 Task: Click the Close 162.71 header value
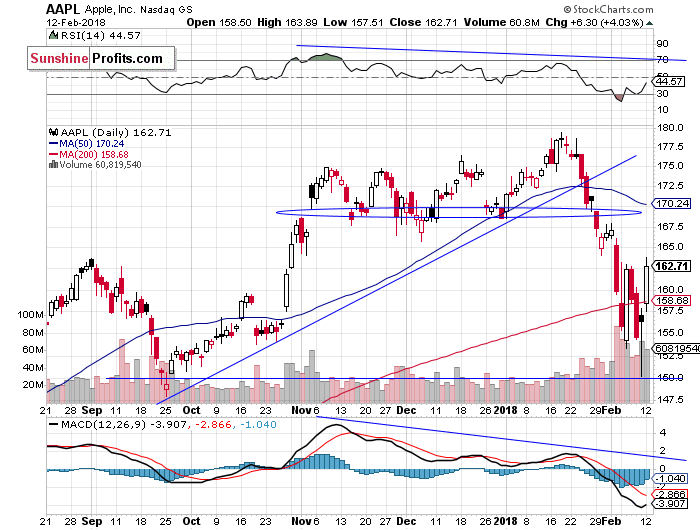423,22
